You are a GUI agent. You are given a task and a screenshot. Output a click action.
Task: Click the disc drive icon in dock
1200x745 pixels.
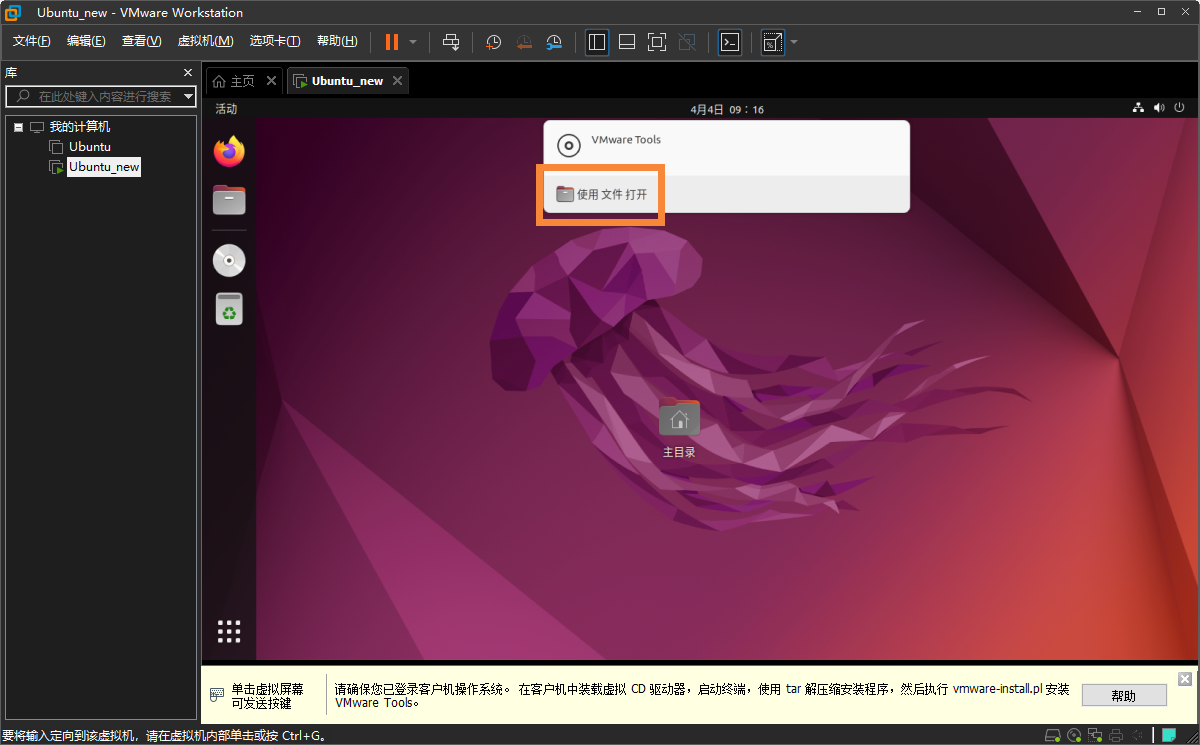coord(229,261)
